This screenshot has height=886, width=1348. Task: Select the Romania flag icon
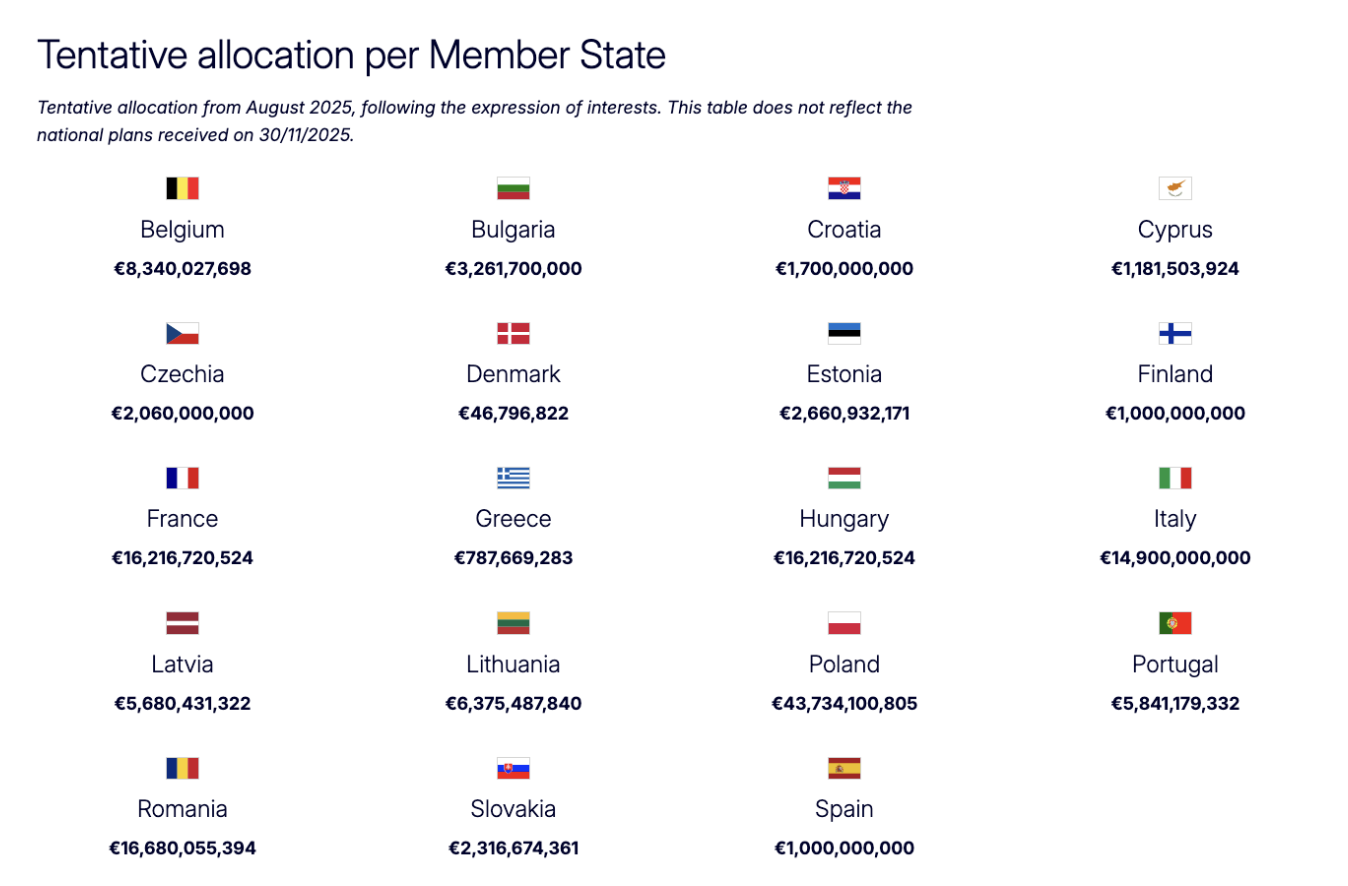point(182,768)
